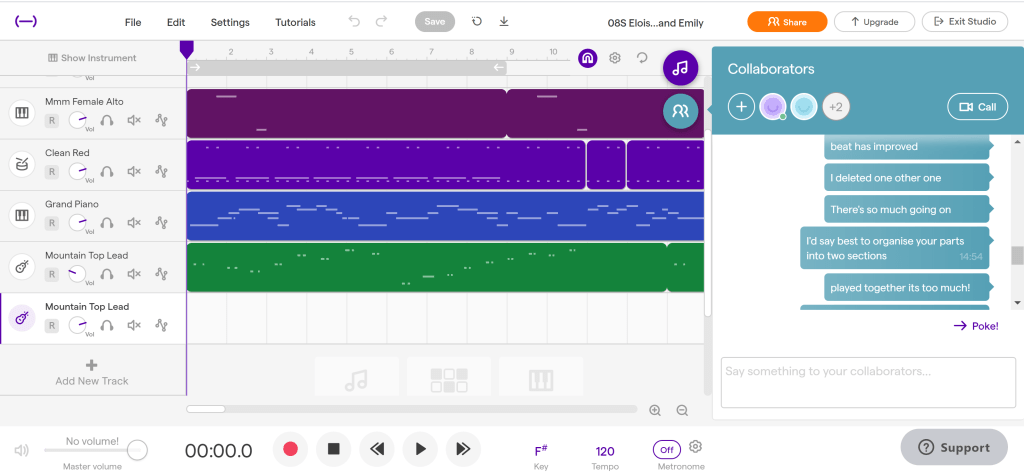The width and height of the screenshot is (1024, 472).
Task: Mute the Clean Red track
Action: (134, 172)
